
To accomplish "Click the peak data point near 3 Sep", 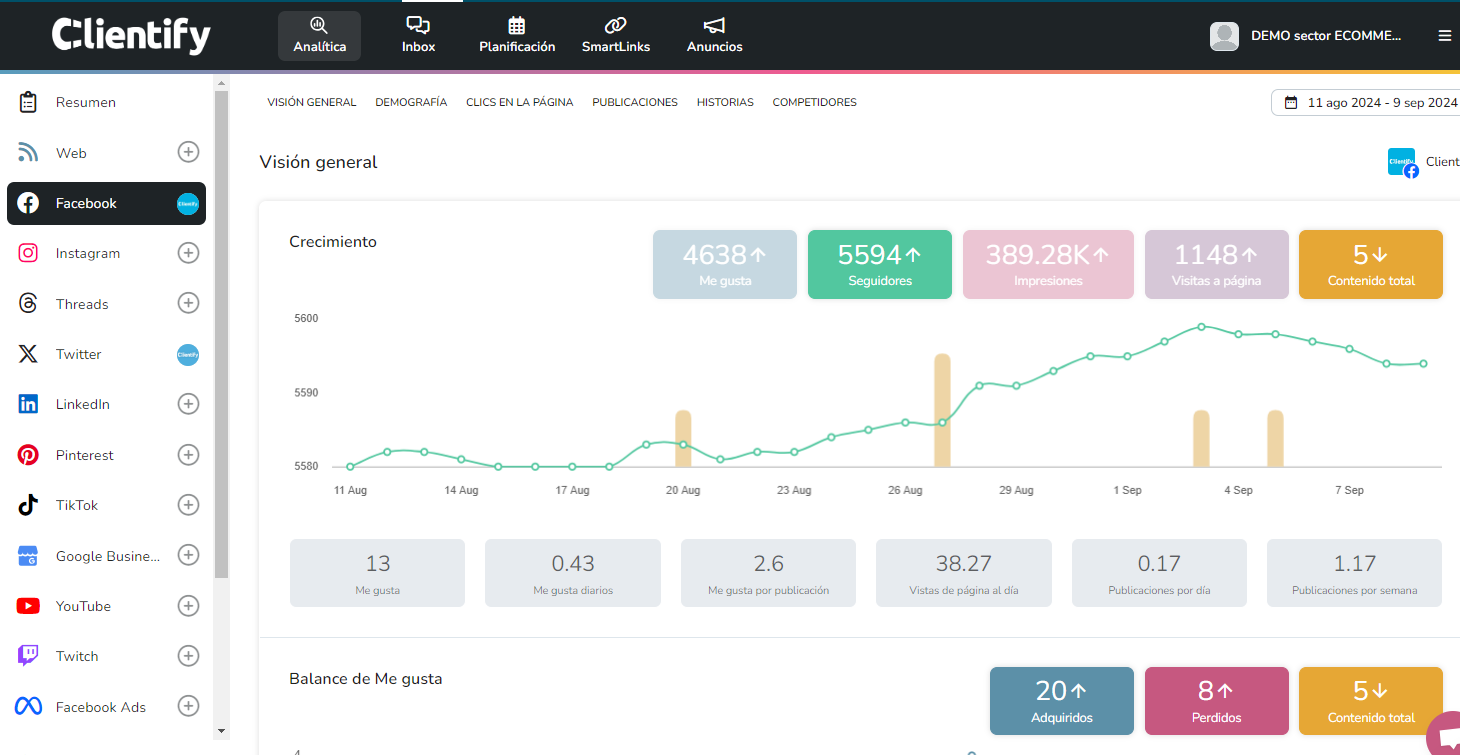I will pos(1201,326).
